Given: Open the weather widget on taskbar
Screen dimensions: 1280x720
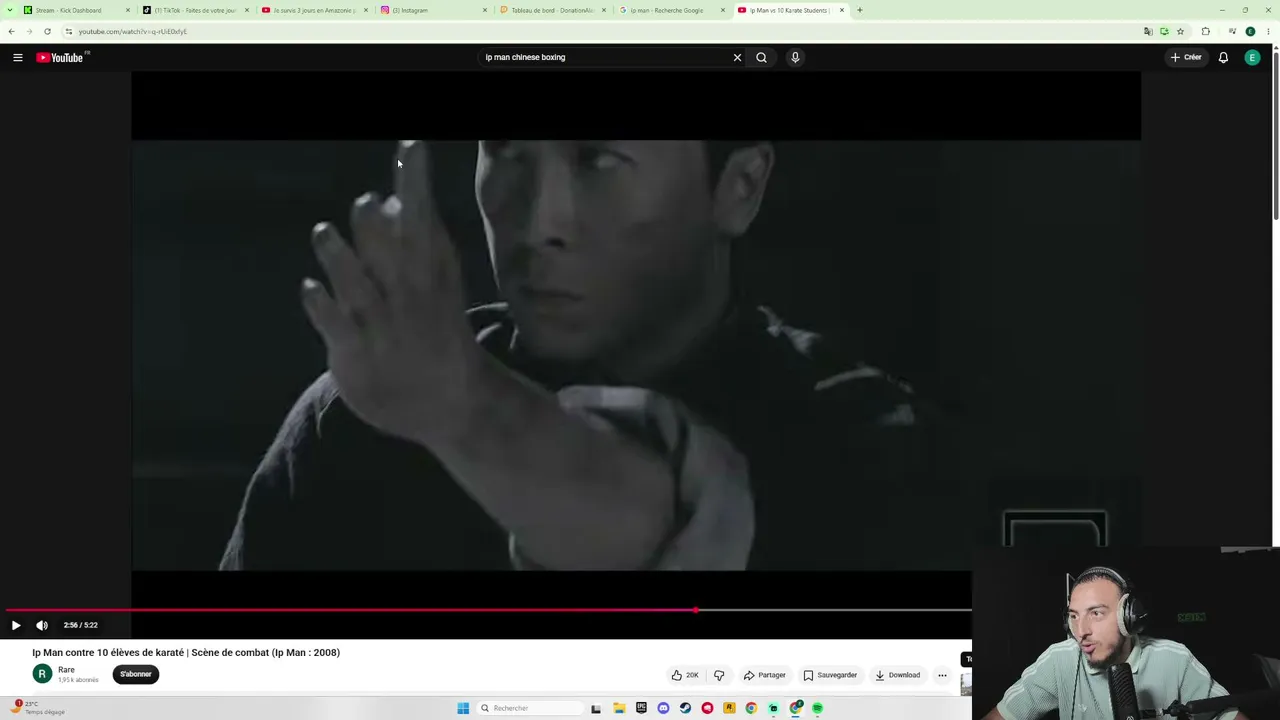Looking at the screenshot, I should 40,708.
